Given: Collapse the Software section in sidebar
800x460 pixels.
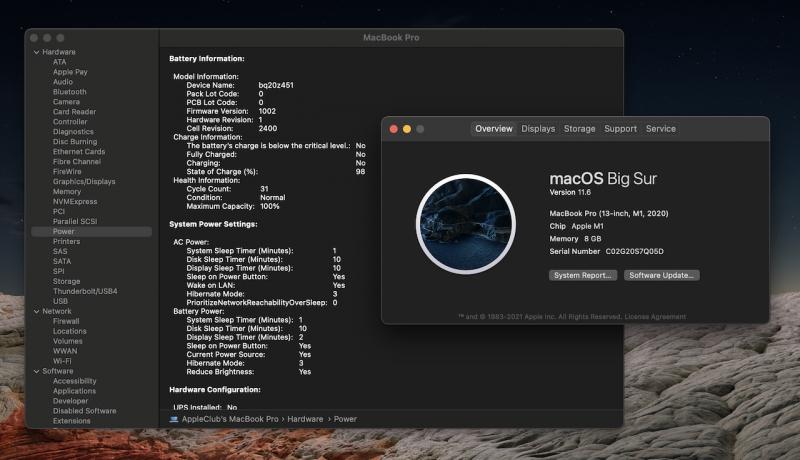Looking at the screenshot, I should [36, 371].
